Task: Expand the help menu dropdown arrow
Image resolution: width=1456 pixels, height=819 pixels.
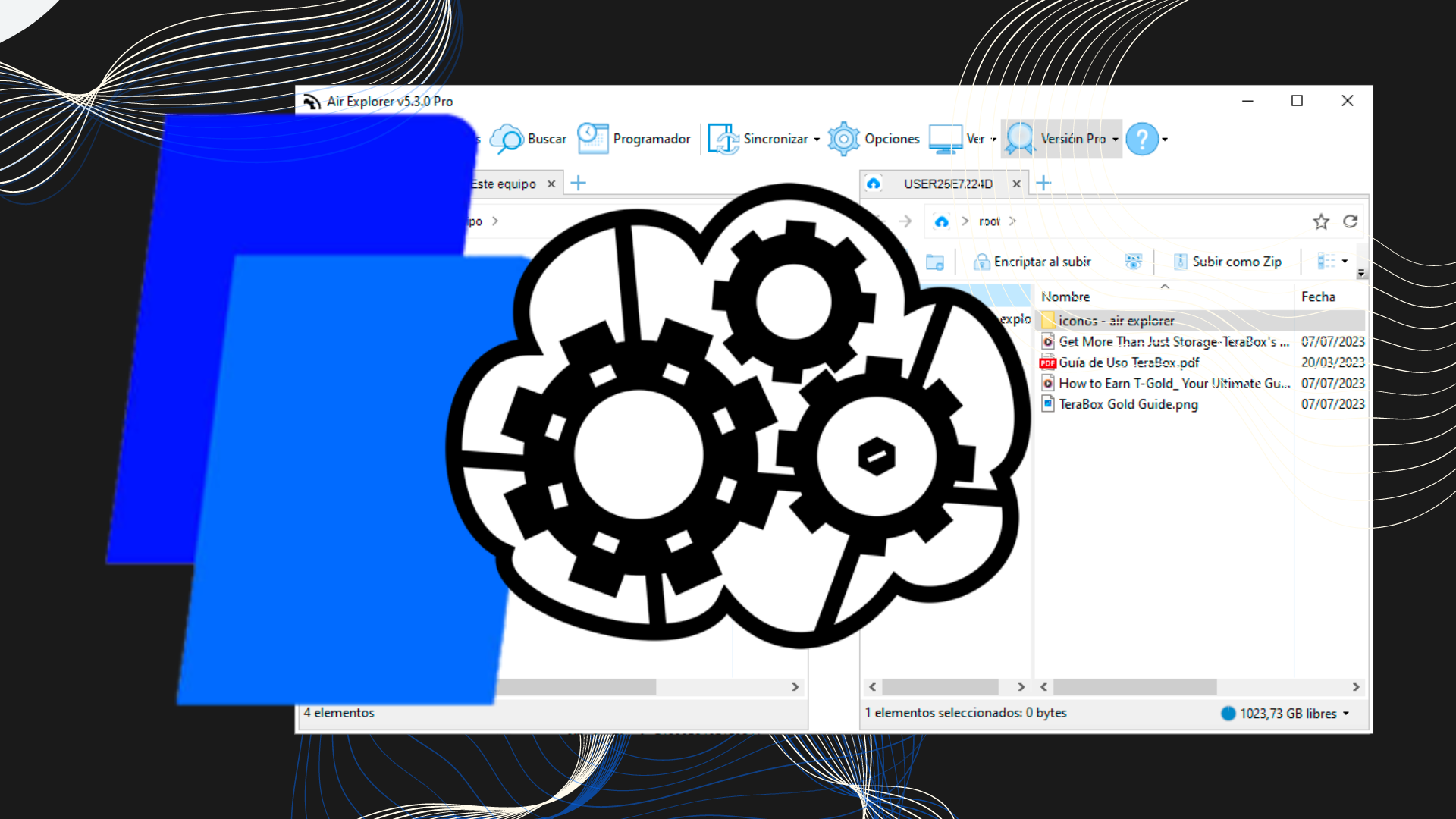Action: click(1165, 140)
